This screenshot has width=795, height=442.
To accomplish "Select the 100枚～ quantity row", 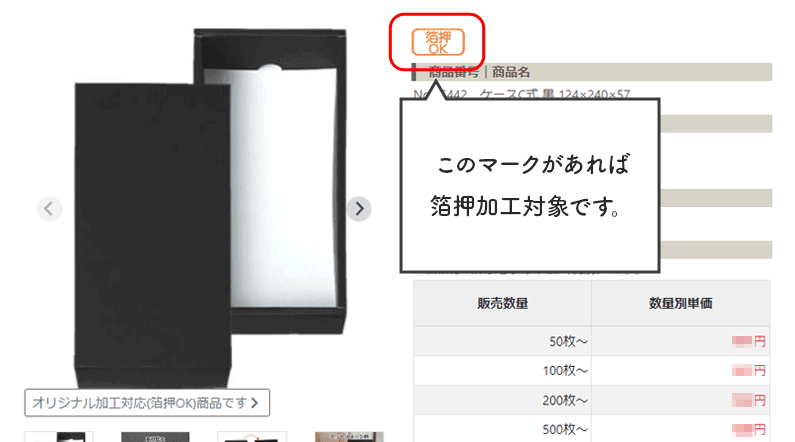I will coord(592,371).
